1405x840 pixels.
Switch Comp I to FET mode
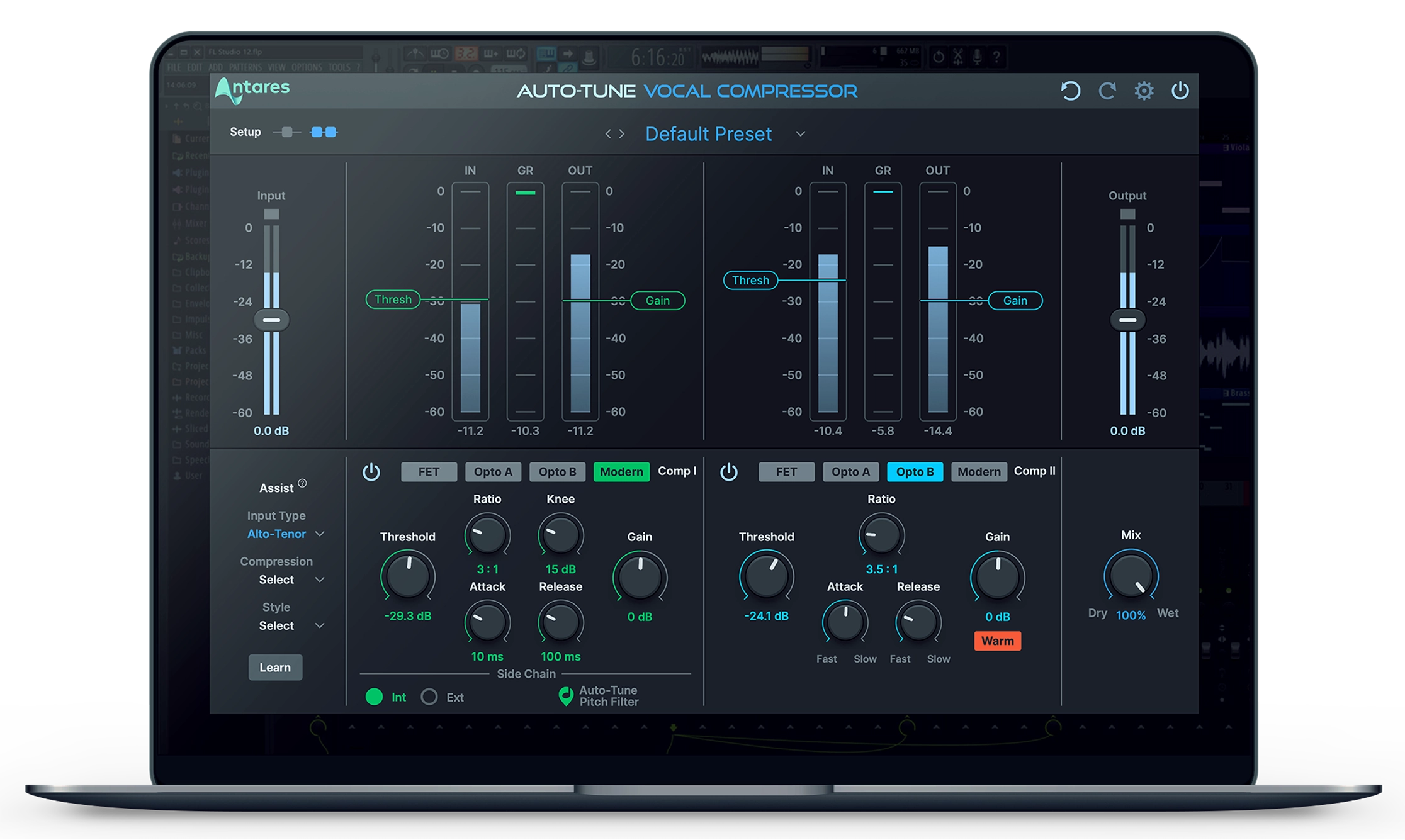tap(429, 472)
